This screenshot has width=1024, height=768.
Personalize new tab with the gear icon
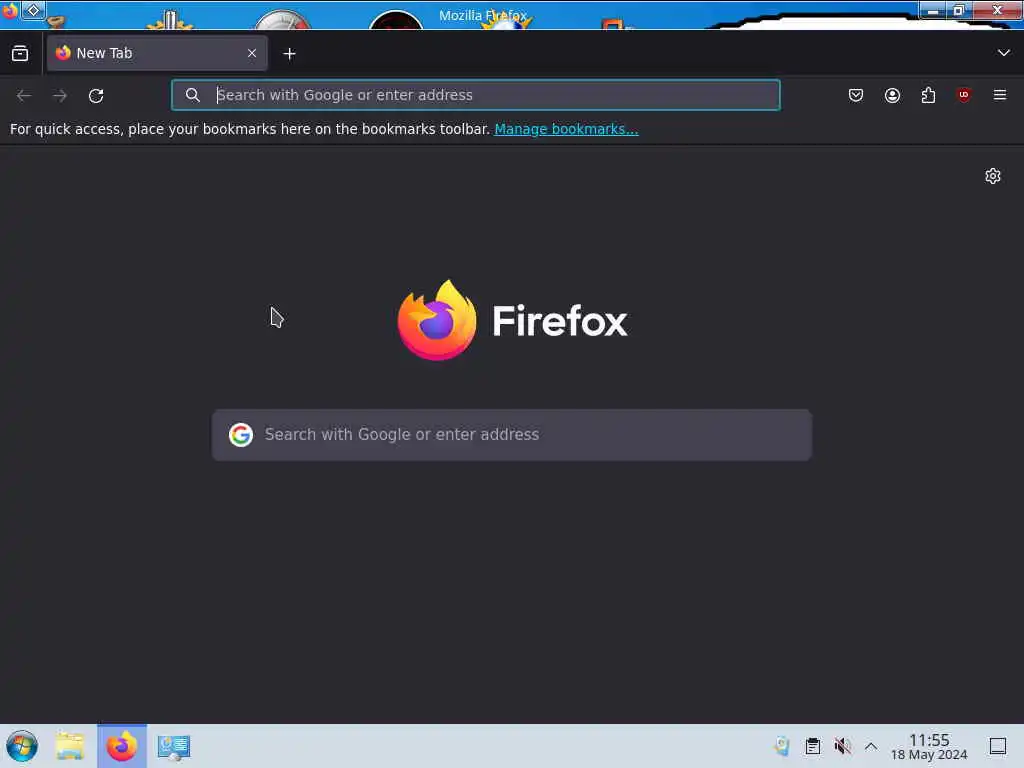pyautogui.click(x=993, y=176)
